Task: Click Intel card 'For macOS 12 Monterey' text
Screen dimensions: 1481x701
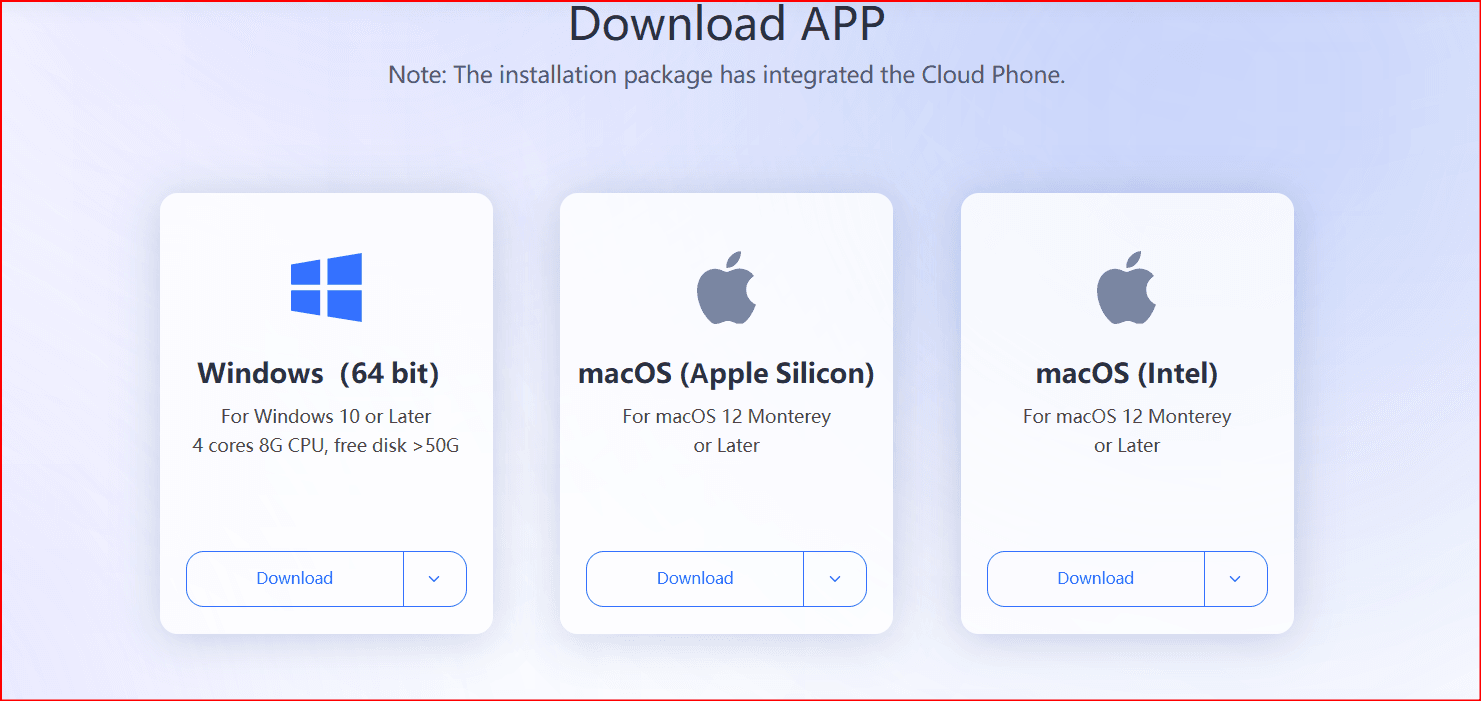Action: [x=1127, y=416]
